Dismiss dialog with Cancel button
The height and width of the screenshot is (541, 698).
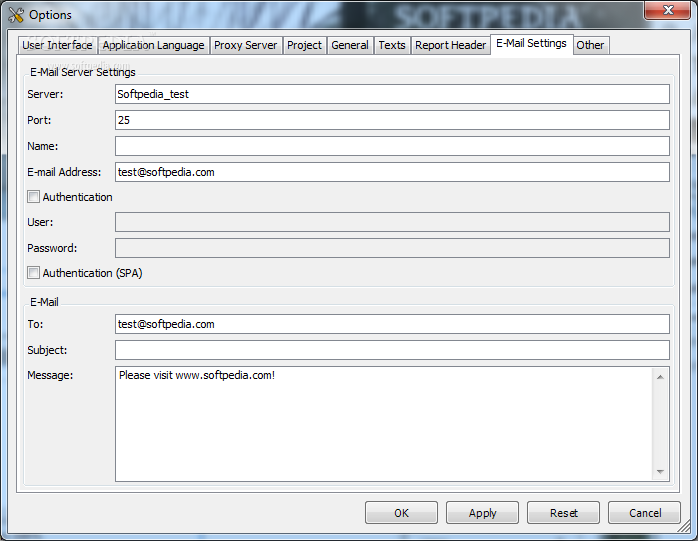point(645,513)
